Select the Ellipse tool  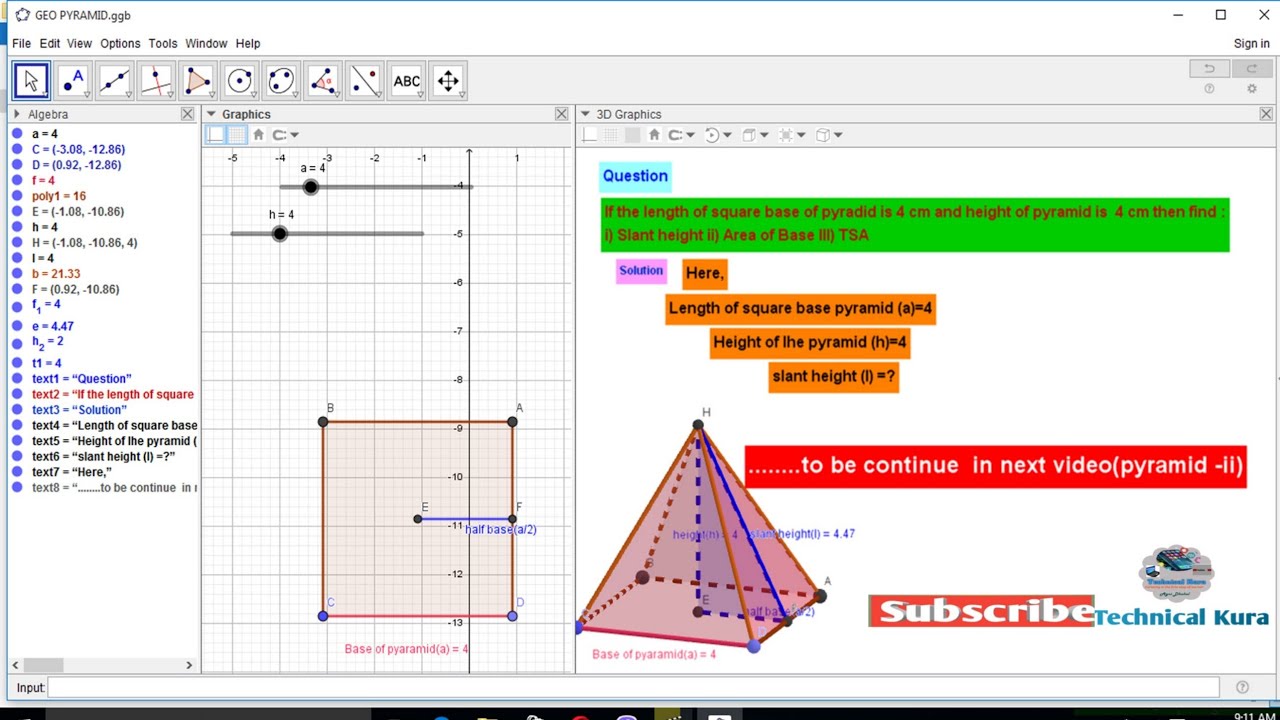281,81
